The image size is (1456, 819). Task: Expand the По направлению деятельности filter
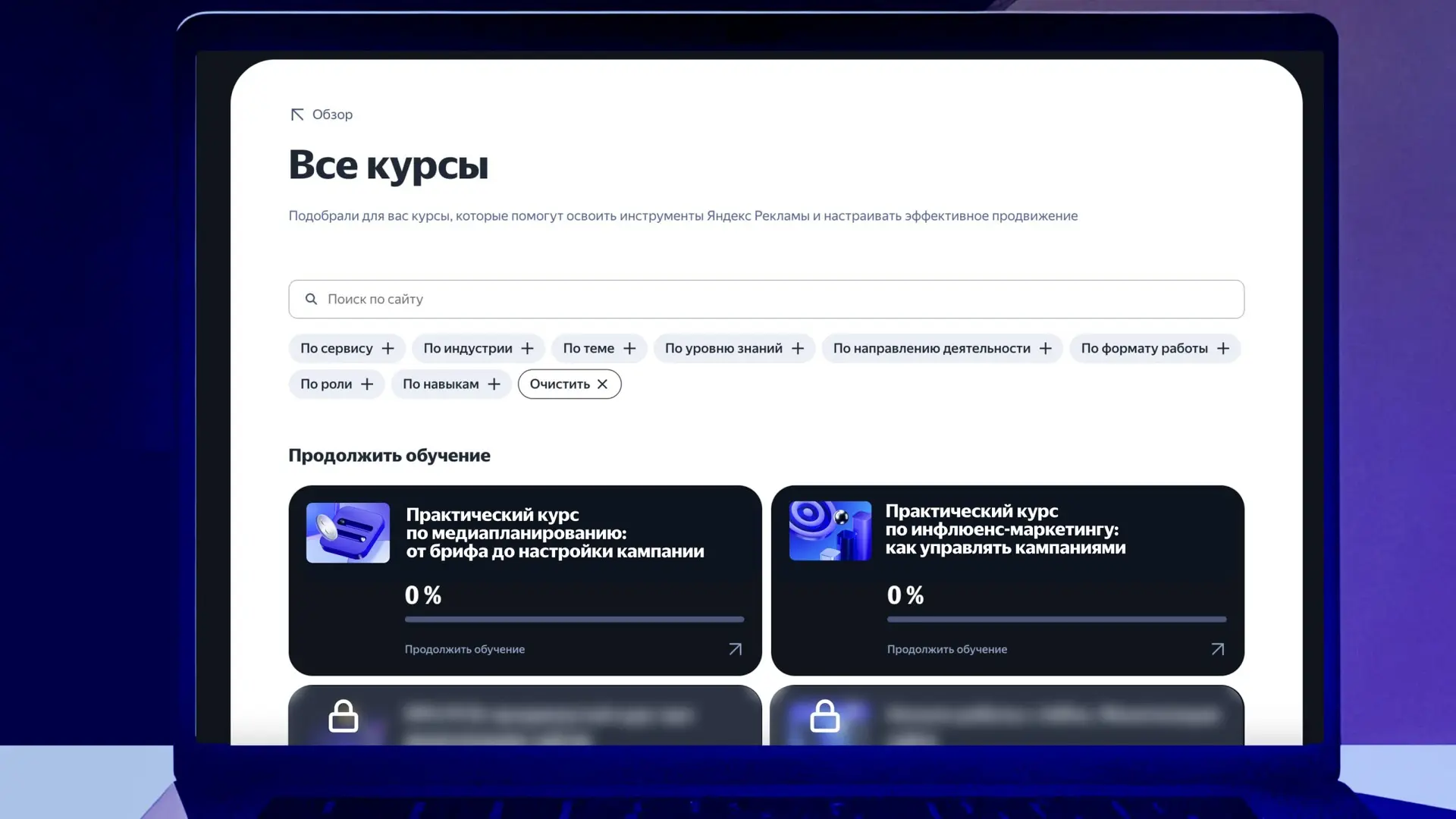coord(943,348)
